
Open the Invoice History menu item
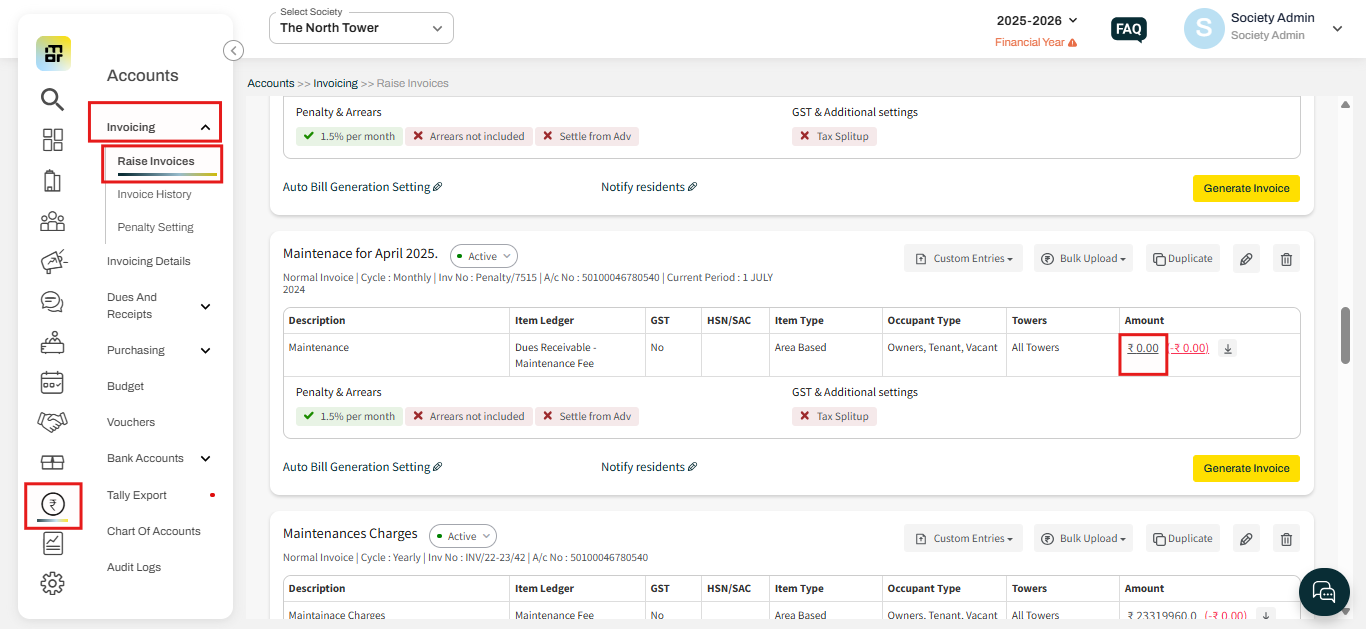[x=154, y=193]
